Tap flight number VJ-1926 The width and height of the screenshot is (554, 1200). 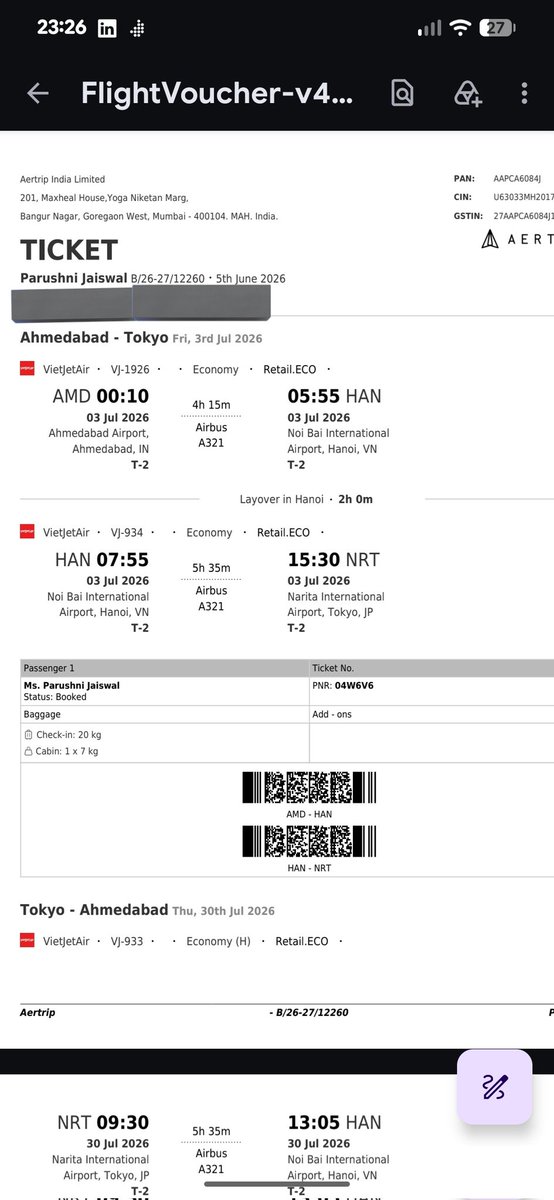point(130,369)
